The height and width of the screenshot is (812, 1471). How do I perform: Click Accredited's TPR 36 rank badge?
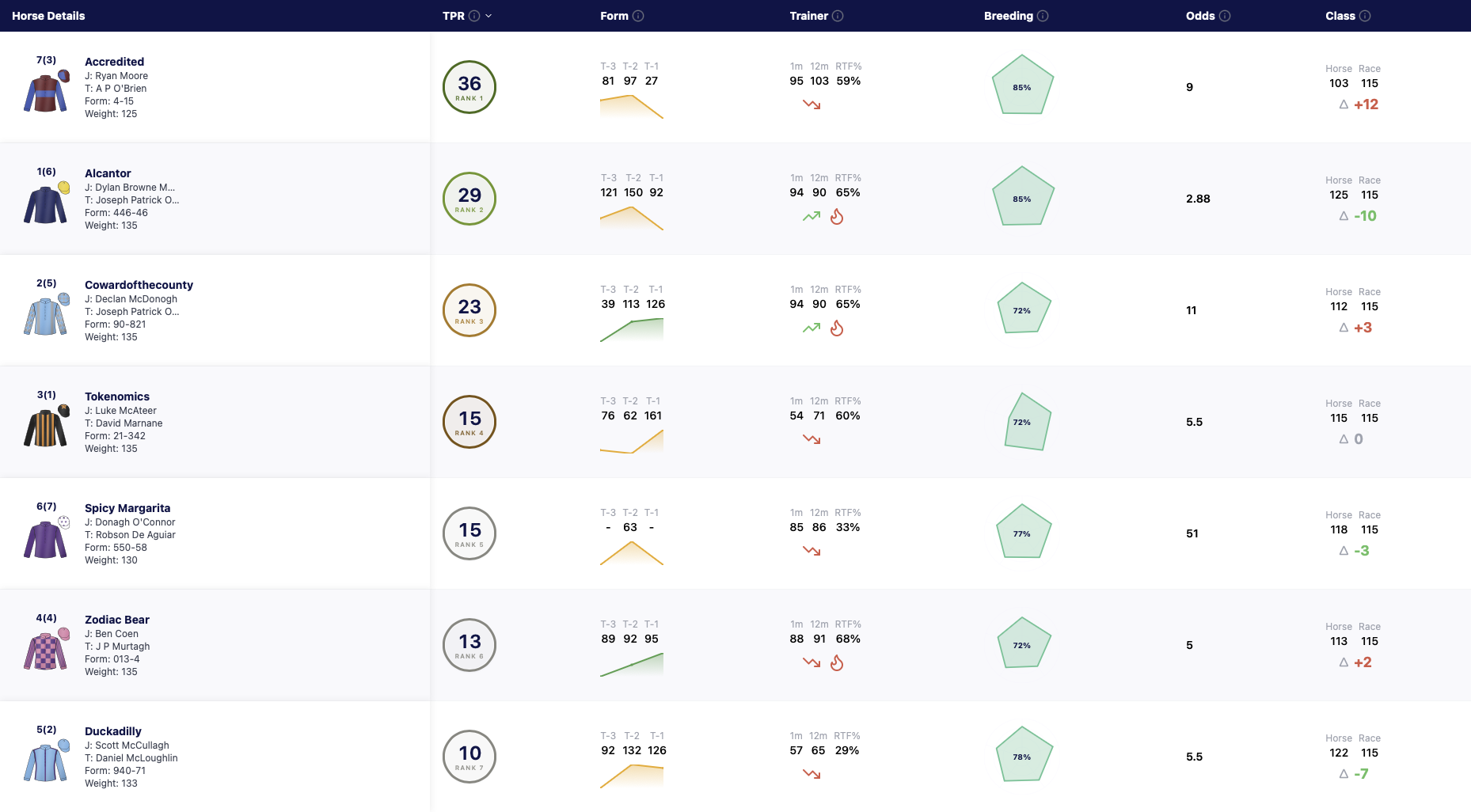coord(469,87)
